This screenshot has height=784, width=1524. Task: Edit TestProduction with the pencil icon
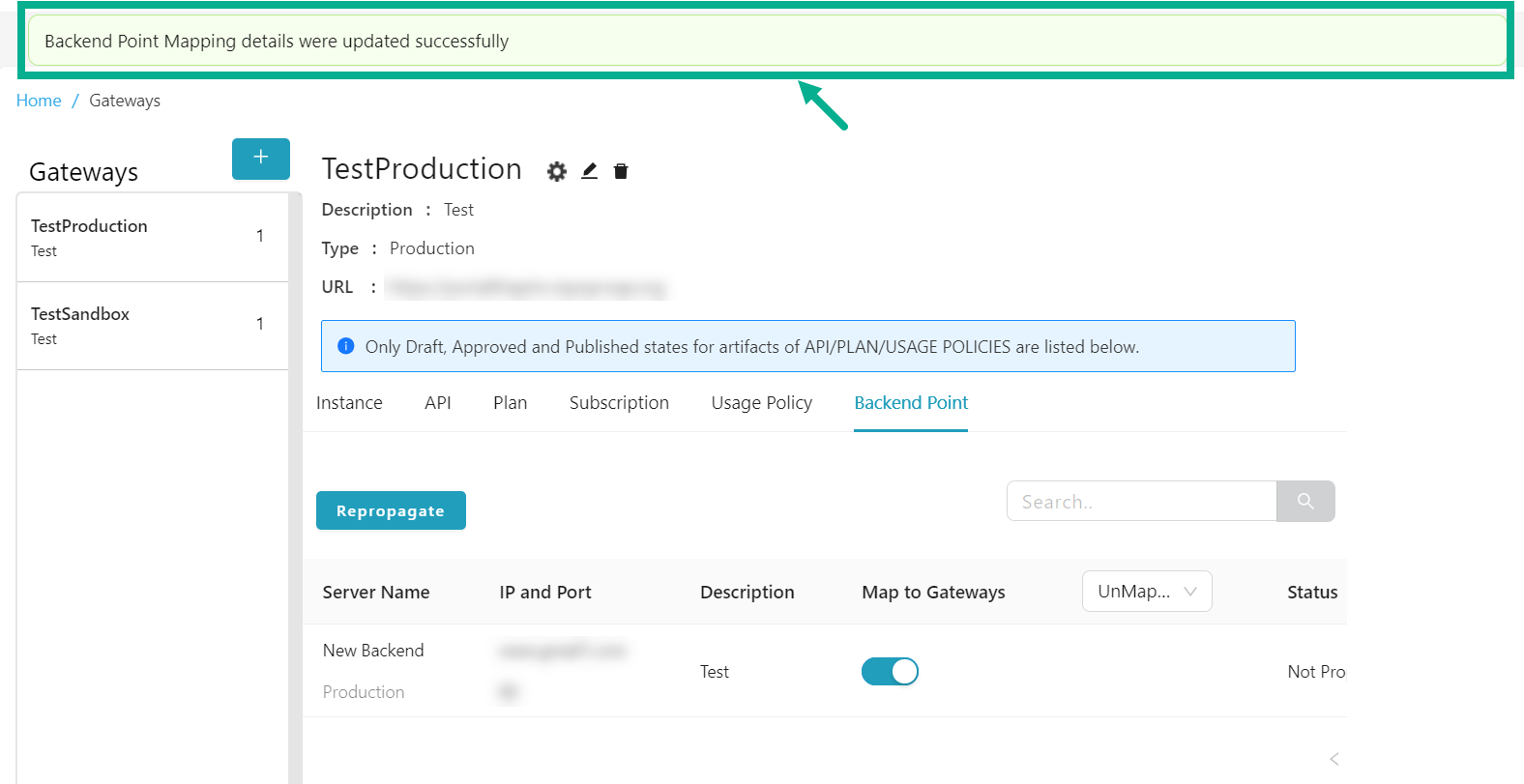click(589, 171)
